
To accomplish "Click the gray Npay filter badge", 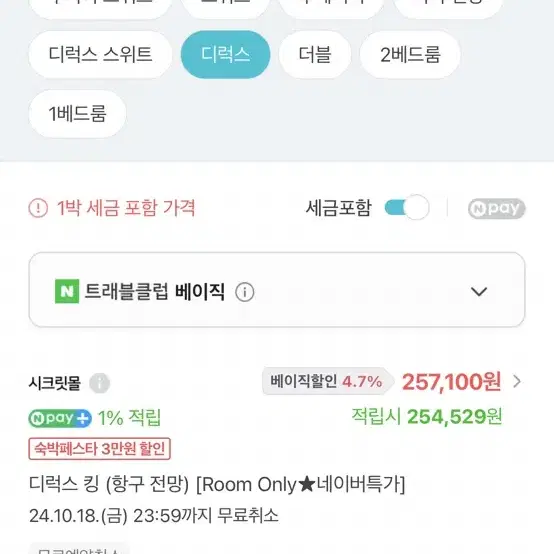I will point(496,208).
